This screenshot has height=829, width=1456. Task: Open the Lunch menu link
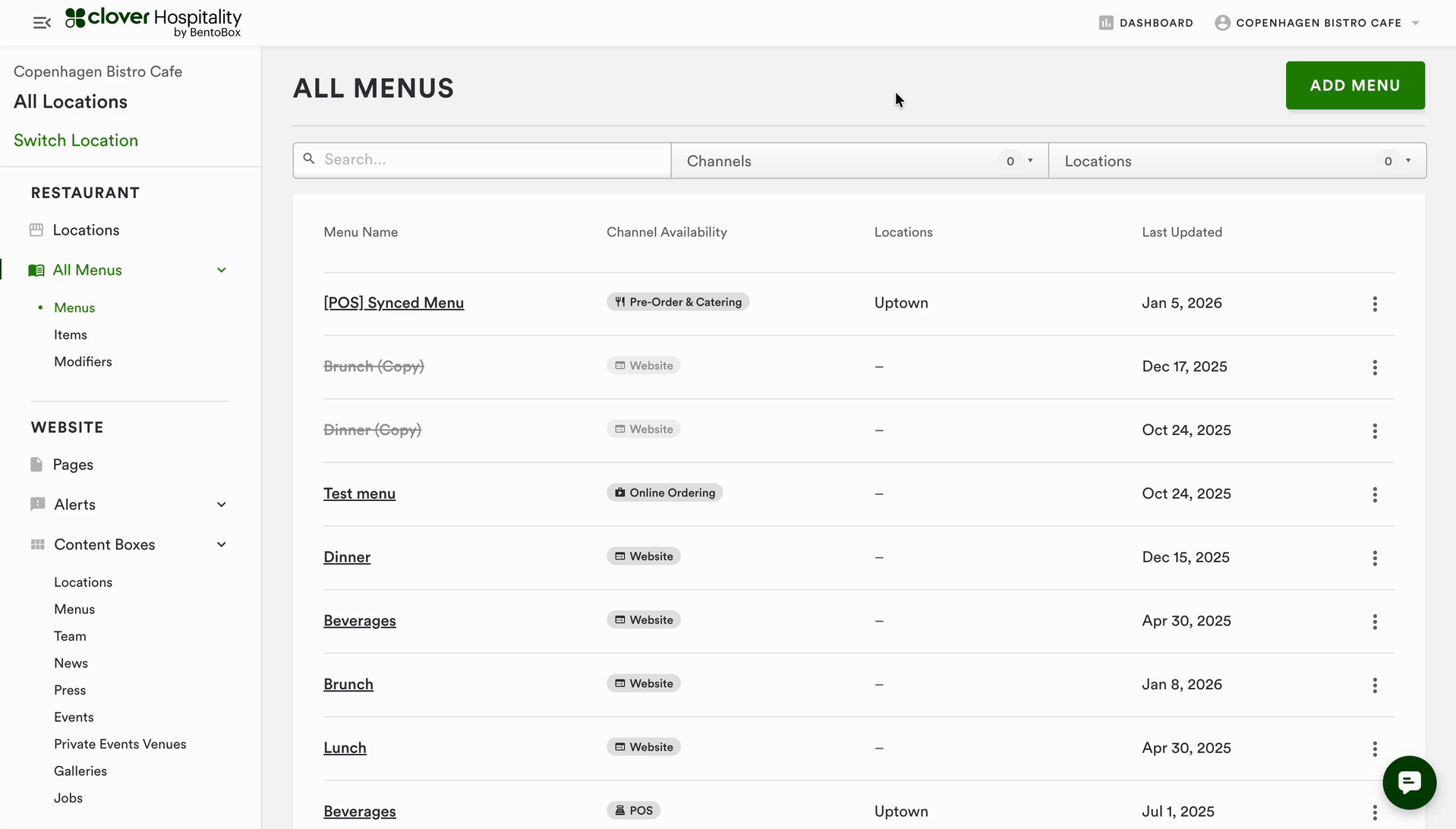point(345,748)
